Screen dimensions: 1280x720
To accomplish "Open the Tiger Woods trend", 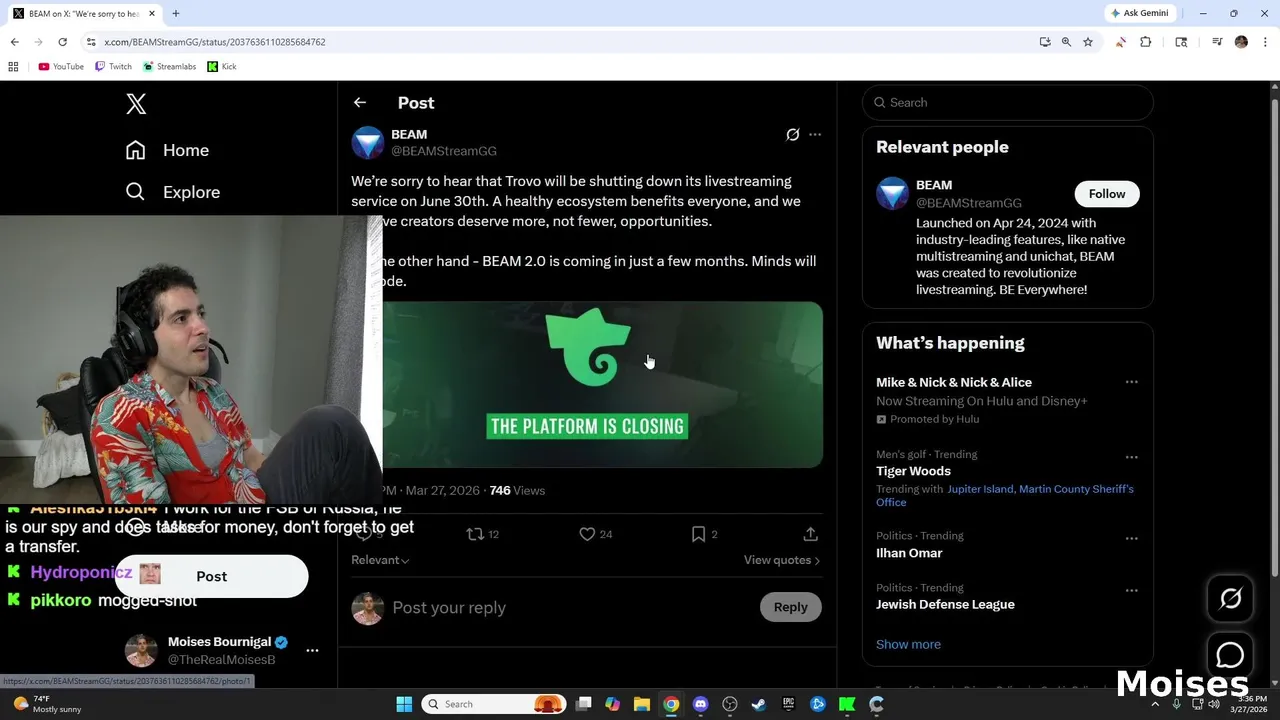I will 913,471.
